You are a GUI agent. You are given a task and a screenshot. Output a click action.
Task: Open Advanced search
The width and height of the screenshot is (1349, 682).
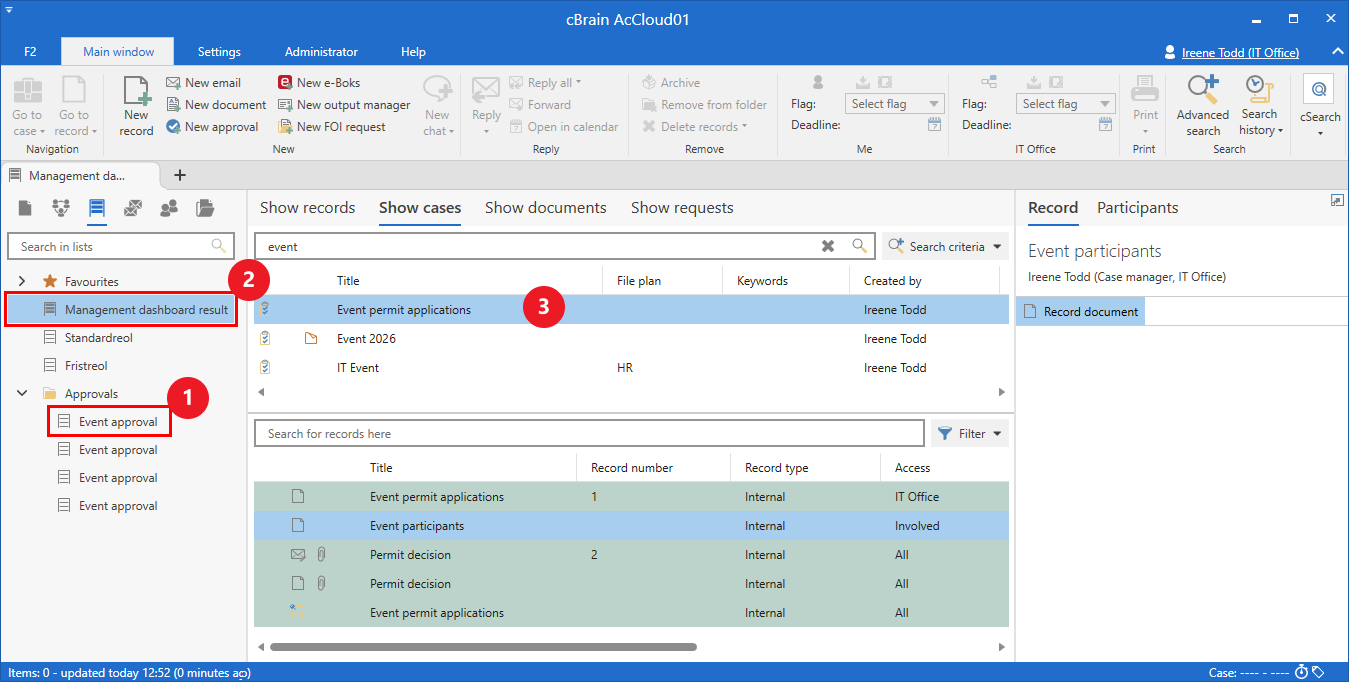tap(1203, 107)
